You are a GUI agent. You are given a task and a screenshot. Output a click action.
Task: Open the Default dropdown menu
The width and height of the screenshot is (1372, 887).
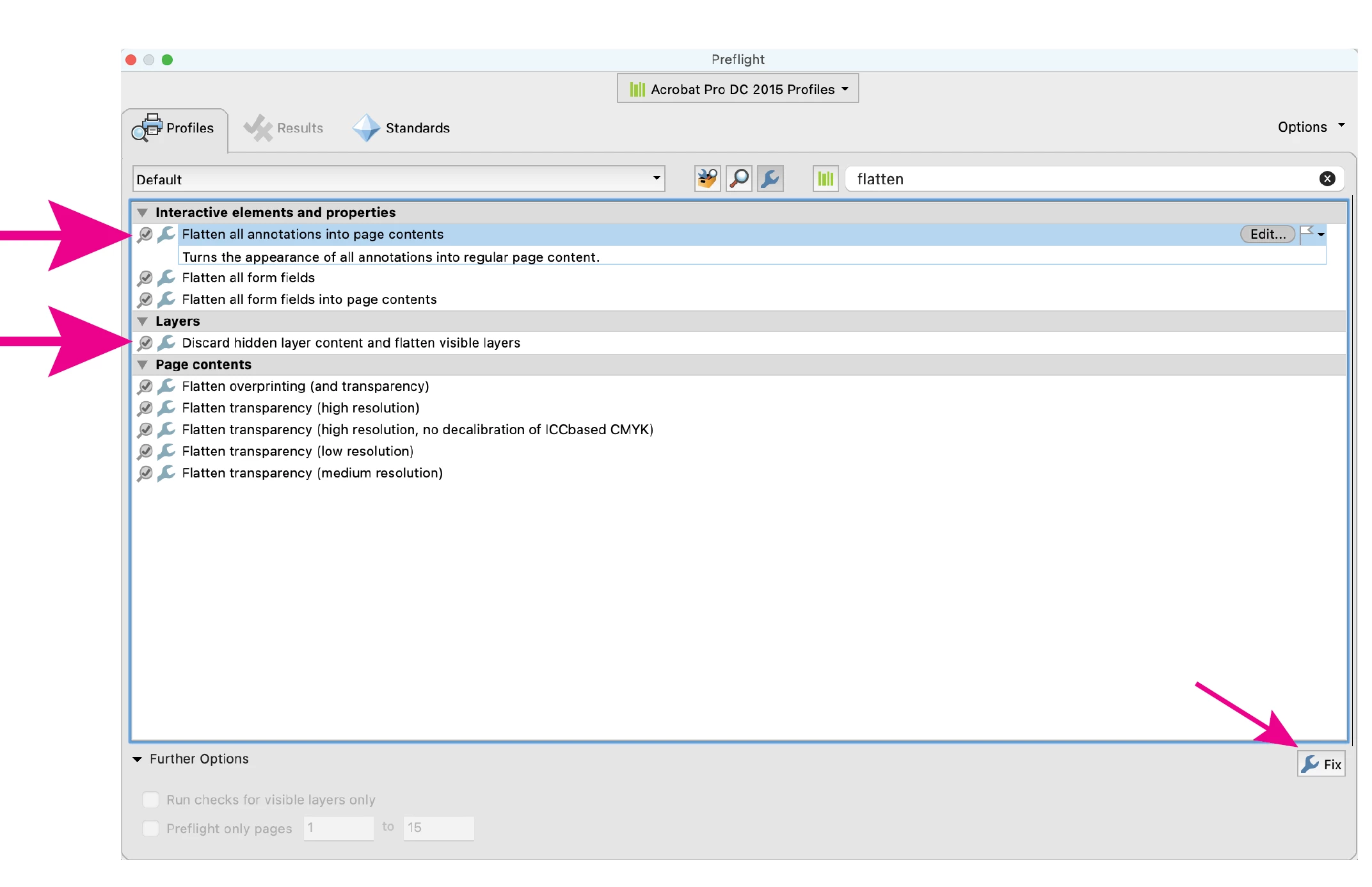[x=398, y=179]
